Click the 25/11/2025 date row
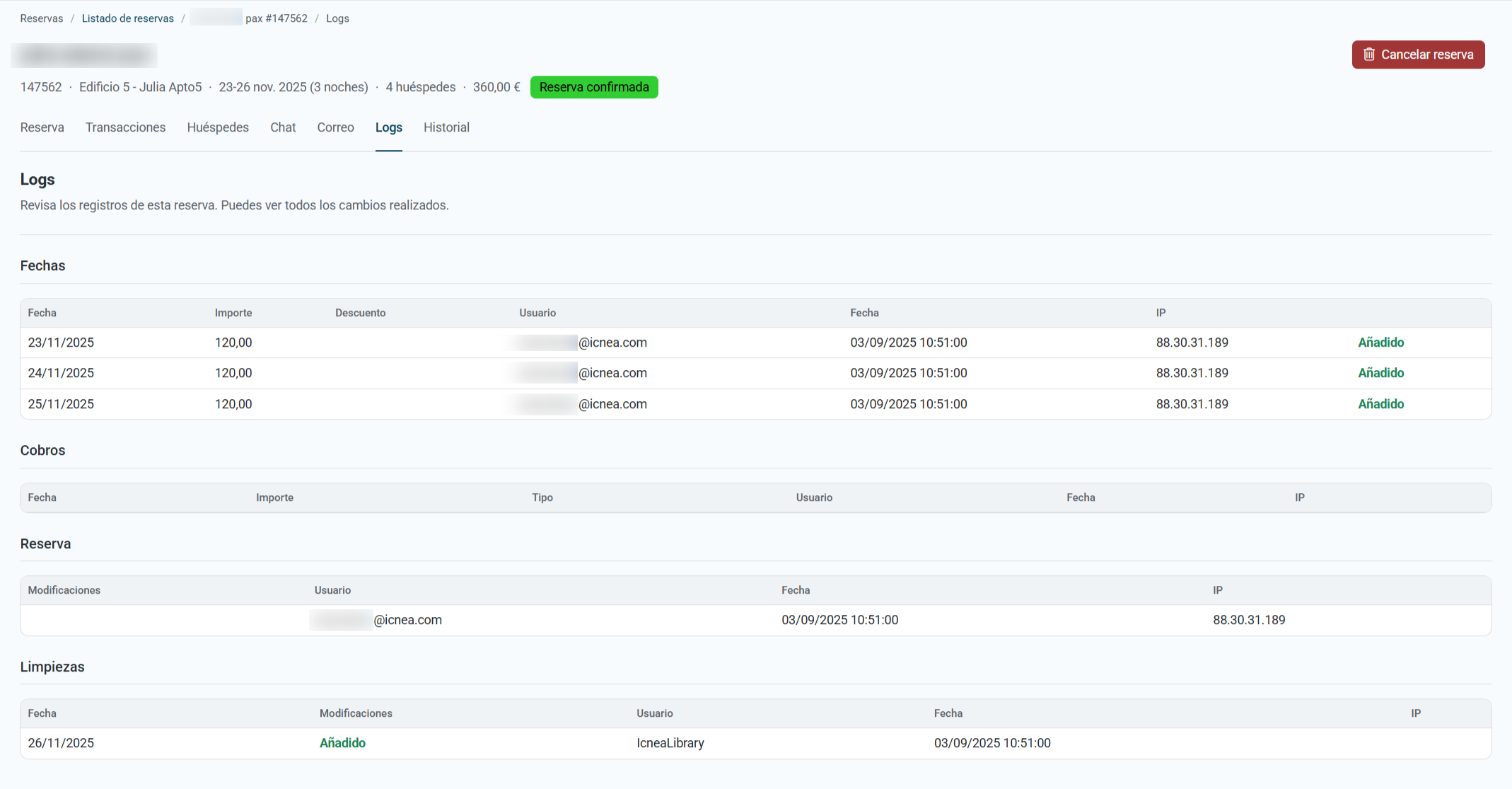1512x789 pixels. [x=61, y=404]
